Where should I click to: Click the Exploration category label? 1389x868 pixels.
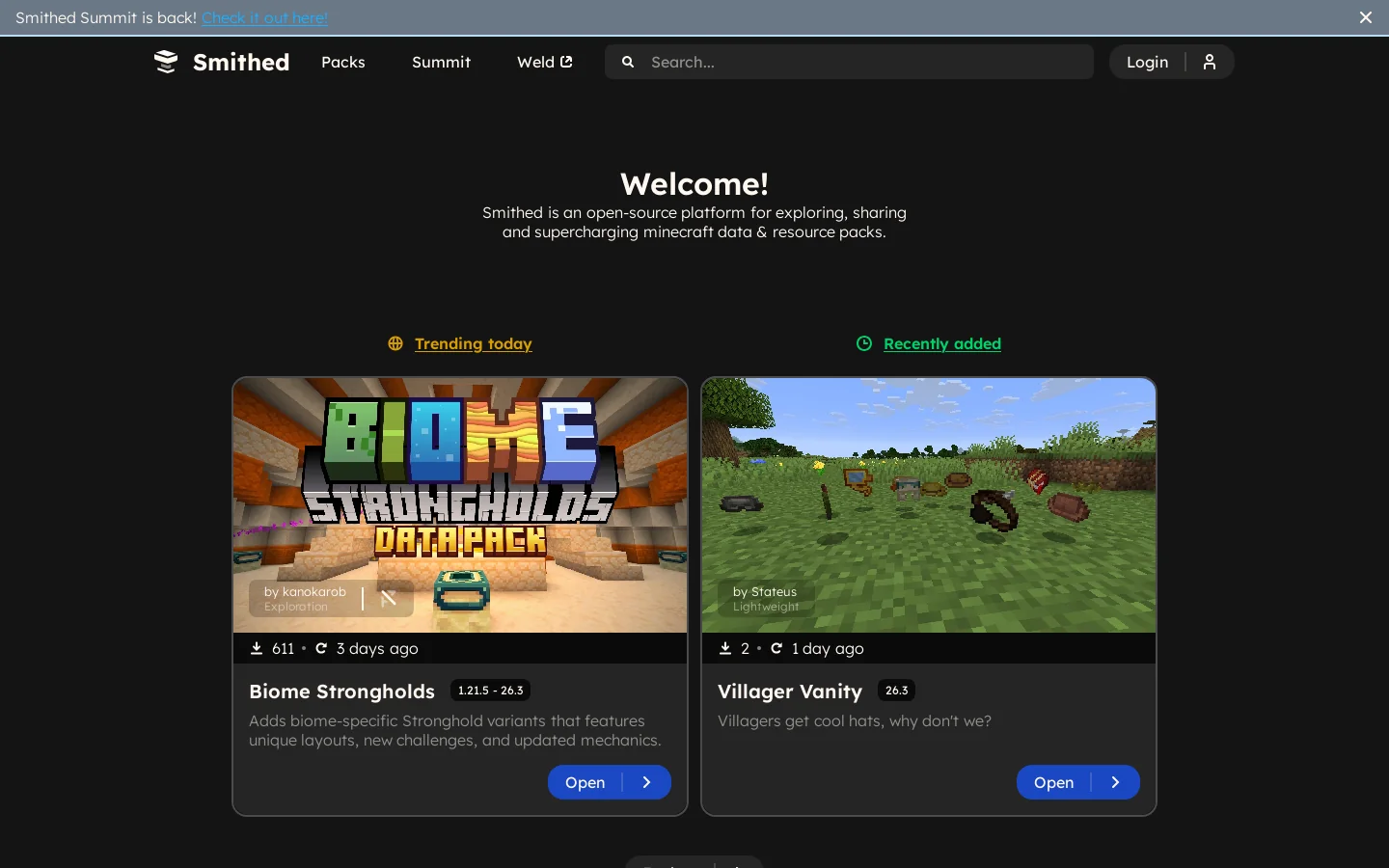click(x=296, y=607)
